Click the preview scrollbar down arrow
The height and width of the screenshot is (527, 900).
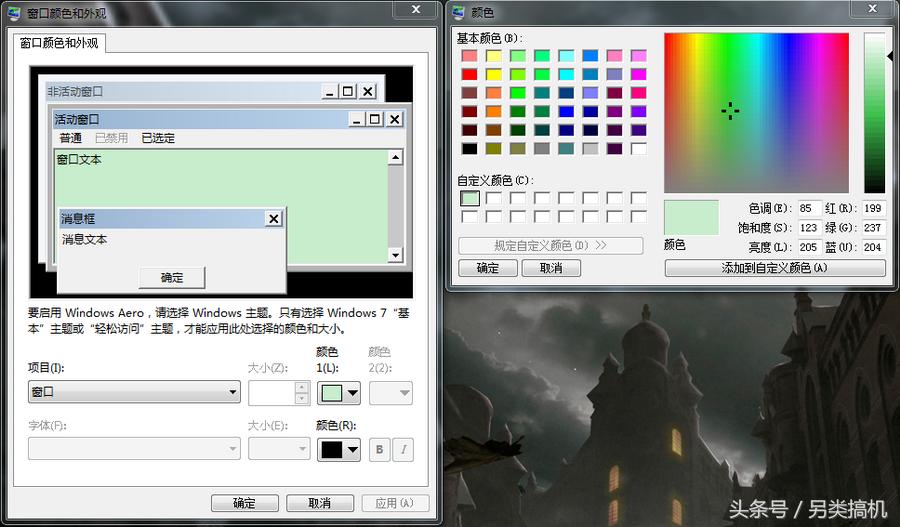(x=395, y=256)
